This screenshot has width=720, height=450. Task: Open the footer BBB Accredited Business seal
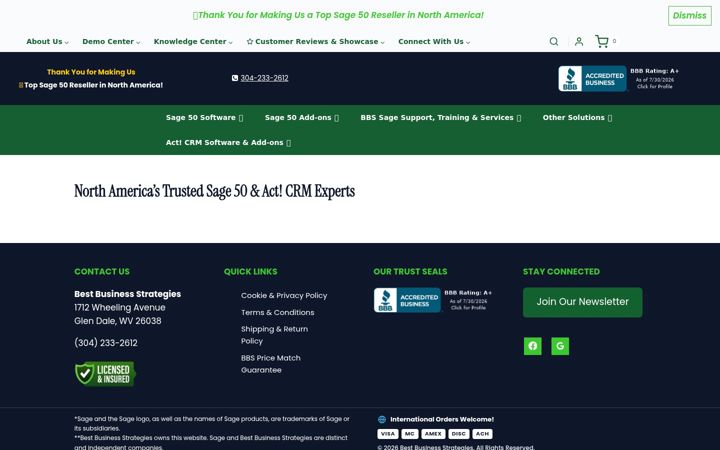coord(433,300)
